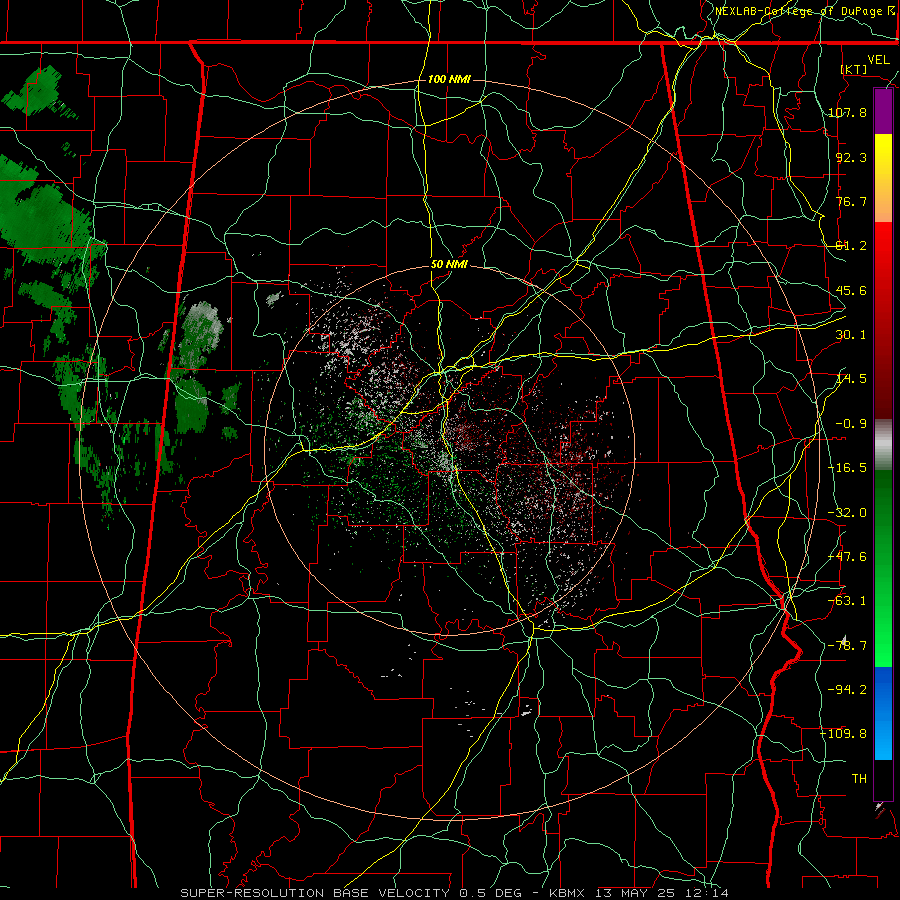Click the 100 NMI range ring label
This screenshot has height=900, width=900.
(x=449, y=79)
